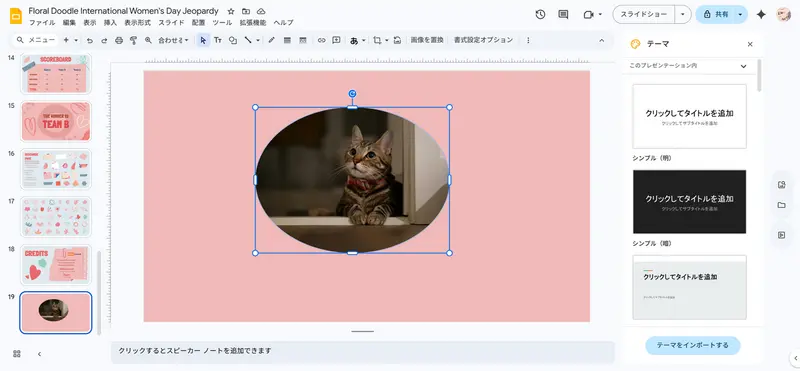The width and height of the screenshot is (800, 371).
Task: Open the zoom level 合わせる dropdown
Action: click(x=173, y=40)
